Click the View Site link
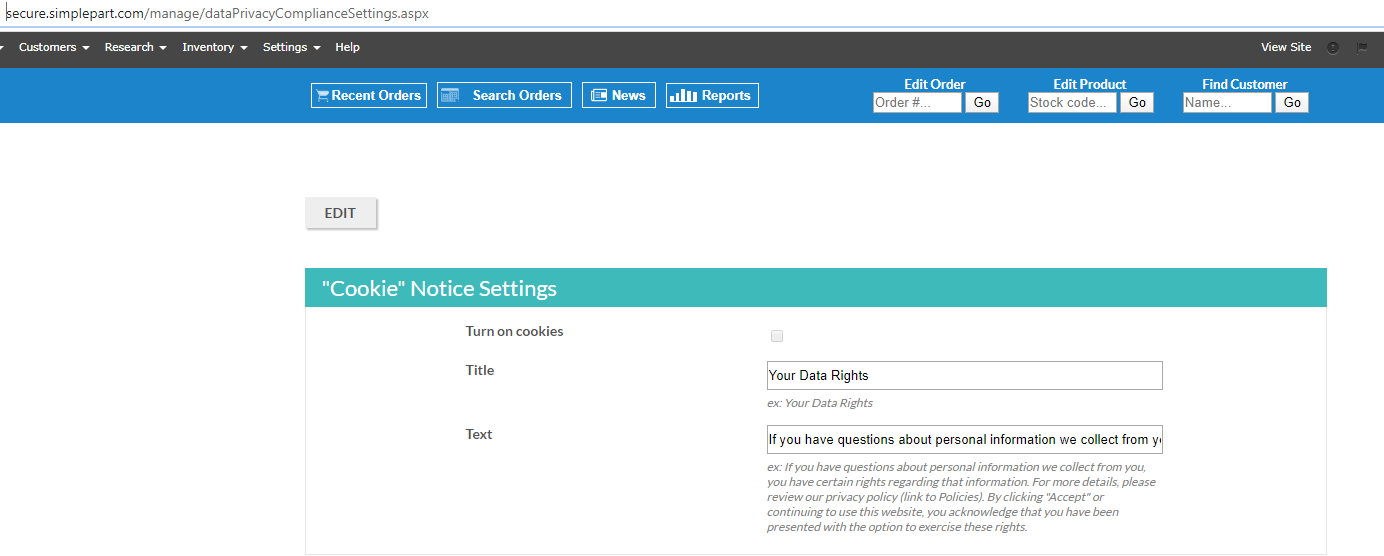1384x556 pixels. 1286,47
